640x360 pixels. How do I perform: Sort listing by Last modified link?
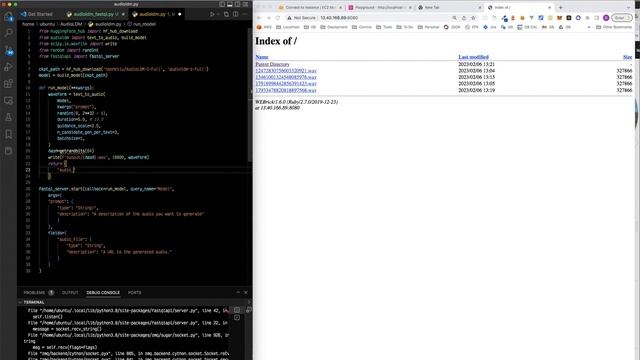coord(473,57)
